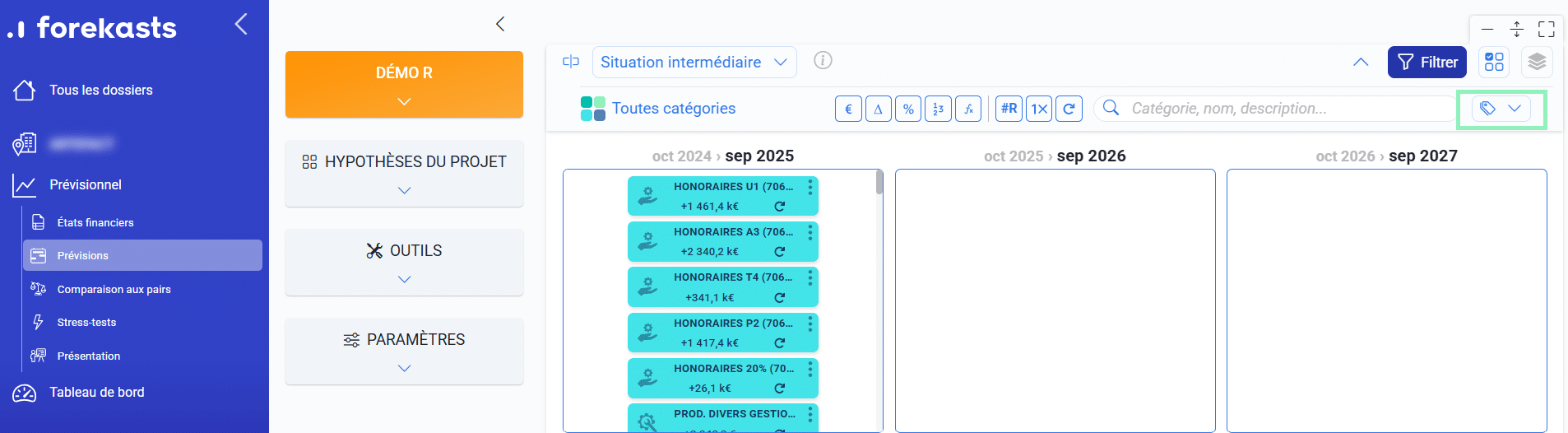
Task: Click the fx formula filter icon
Action: pyautogui.click(x=968, y=109)
